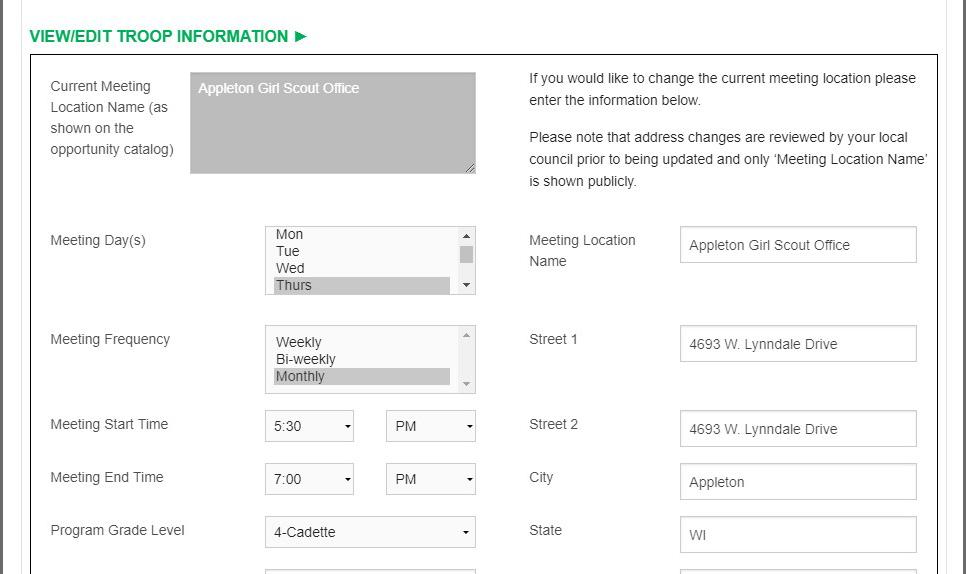Click the Street 2 input field
966x574 pixels.
point(798,429)
